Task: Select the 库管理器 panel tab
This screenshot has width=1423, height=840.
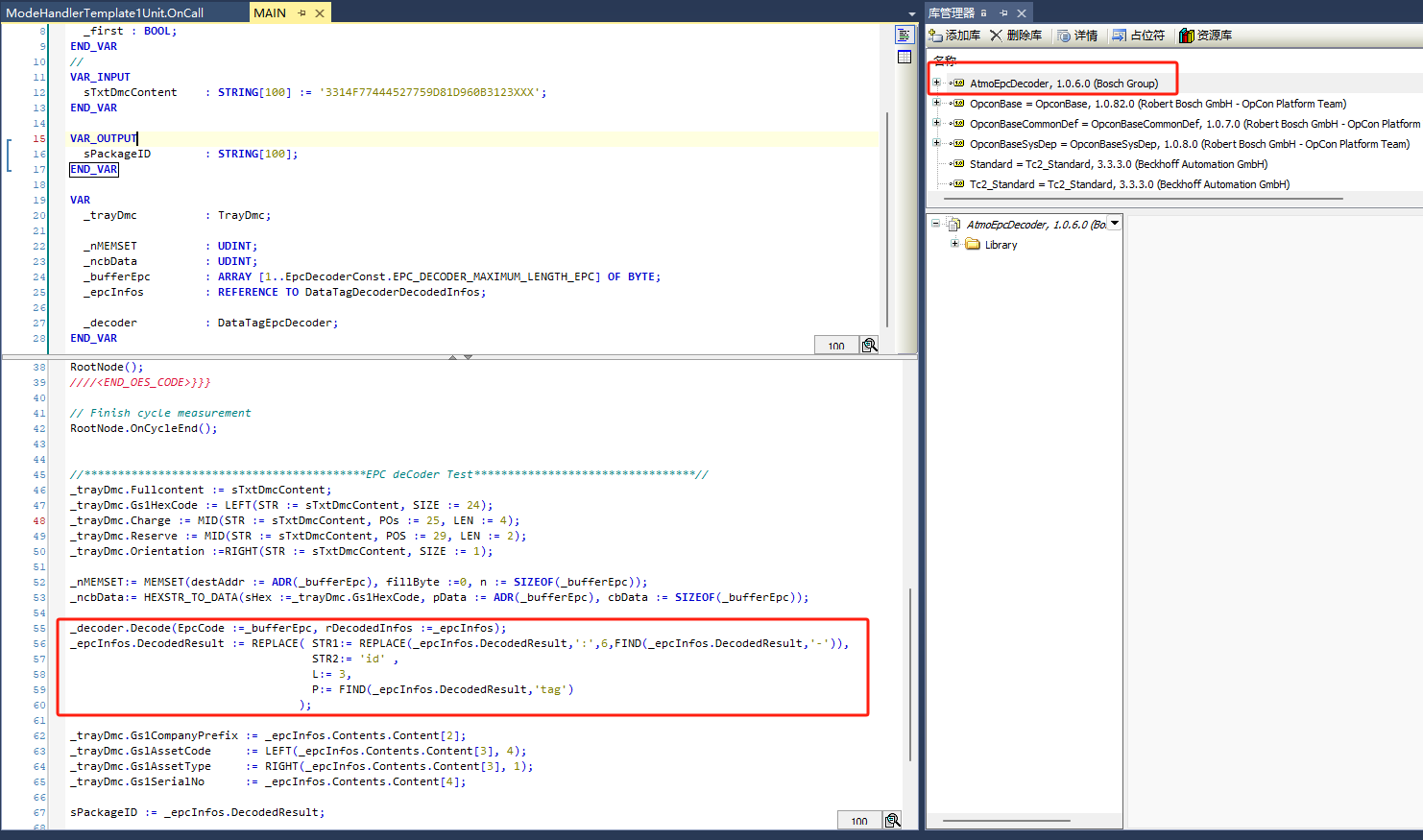Action: pos(951,12)
